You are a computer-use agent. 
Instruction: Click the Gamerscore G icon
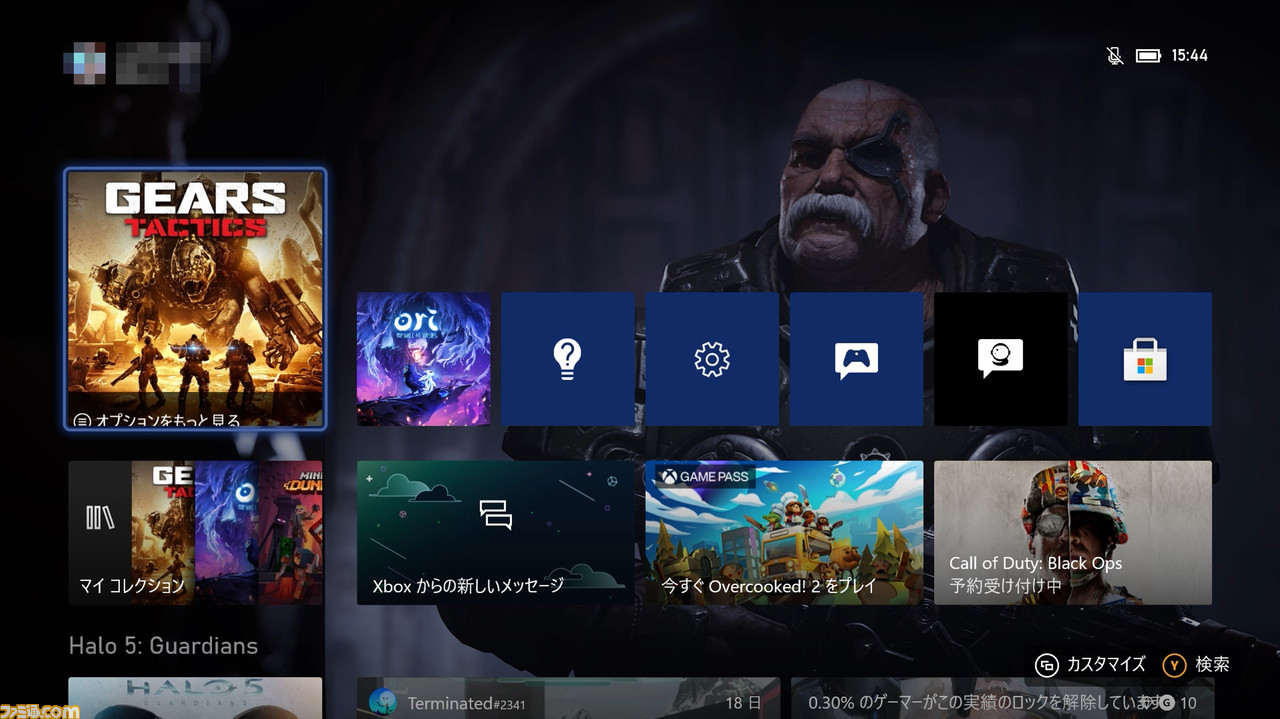coord(1166,703)
